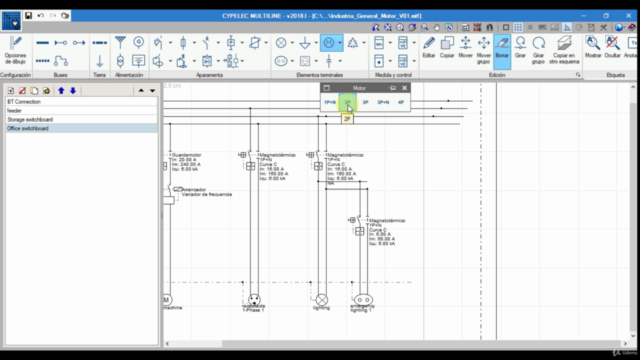Move diagram up with blue arrow
640x360 pixels.
(61, 91)
